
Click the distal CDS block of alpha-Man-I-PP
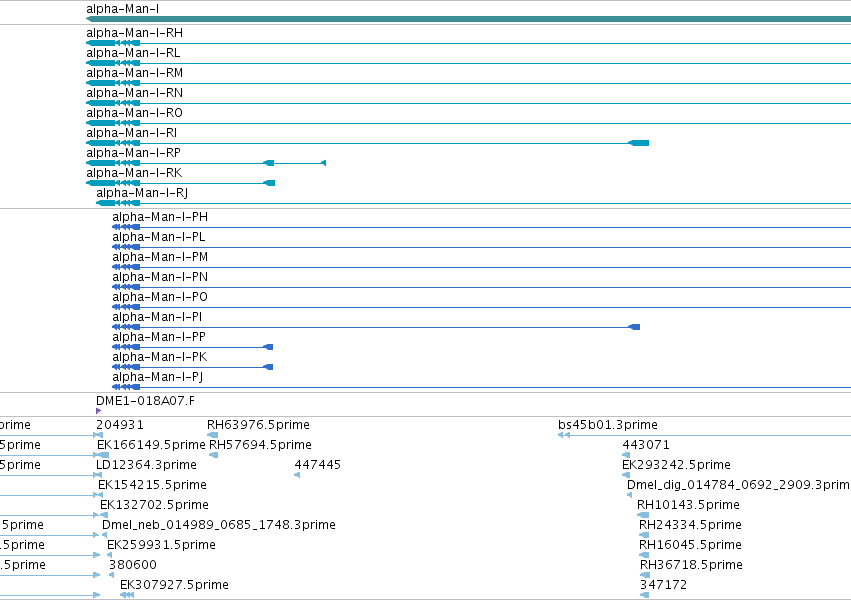pos(268,347)
